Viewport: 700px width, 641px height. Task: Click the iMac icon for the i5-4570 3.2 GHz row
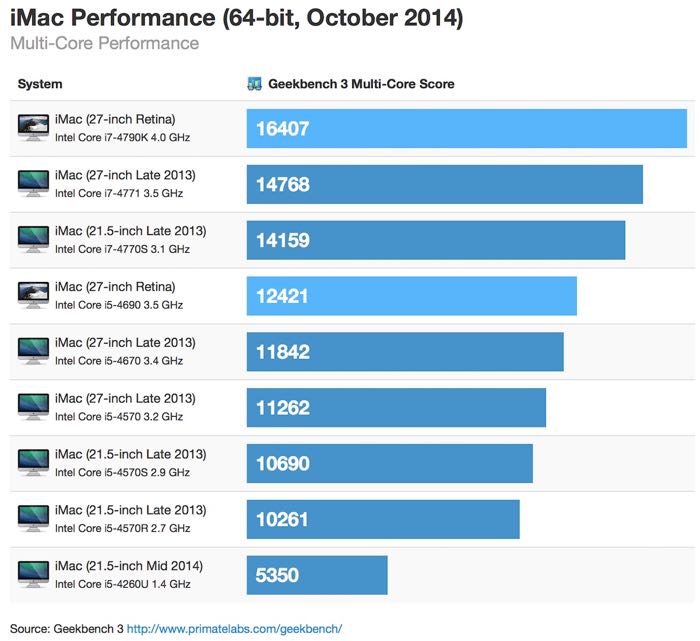33,407
